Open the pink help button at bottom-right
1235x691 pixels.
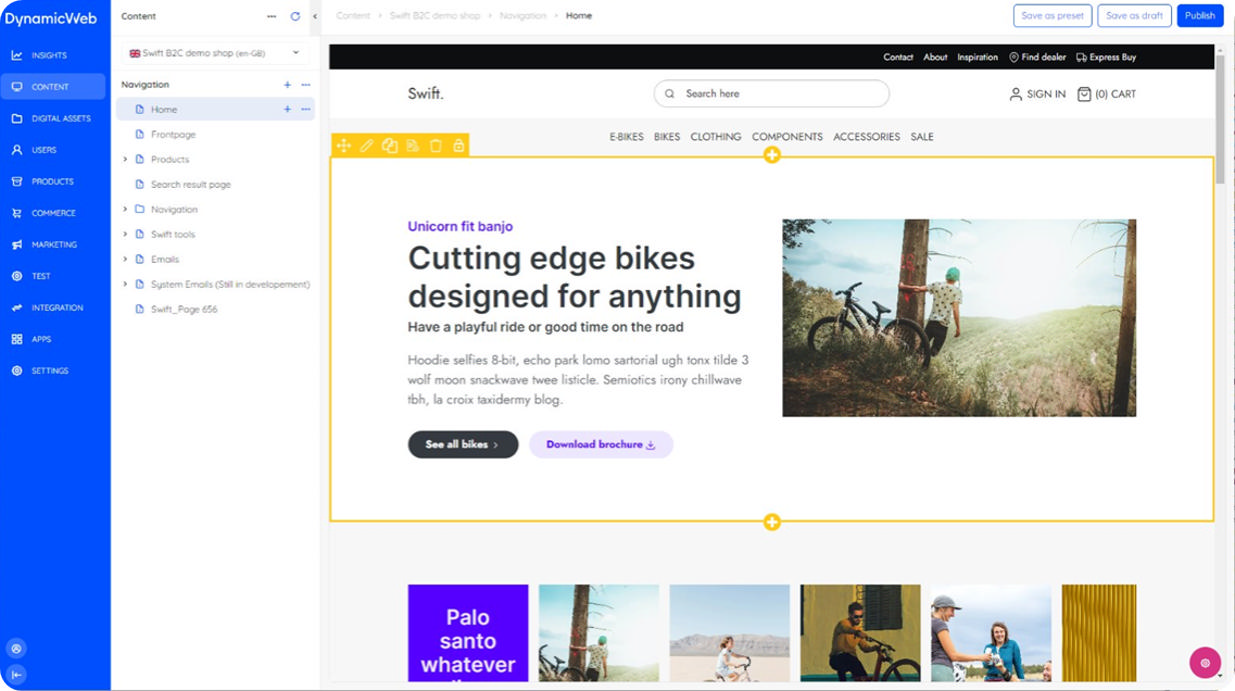coord(1205,663)
